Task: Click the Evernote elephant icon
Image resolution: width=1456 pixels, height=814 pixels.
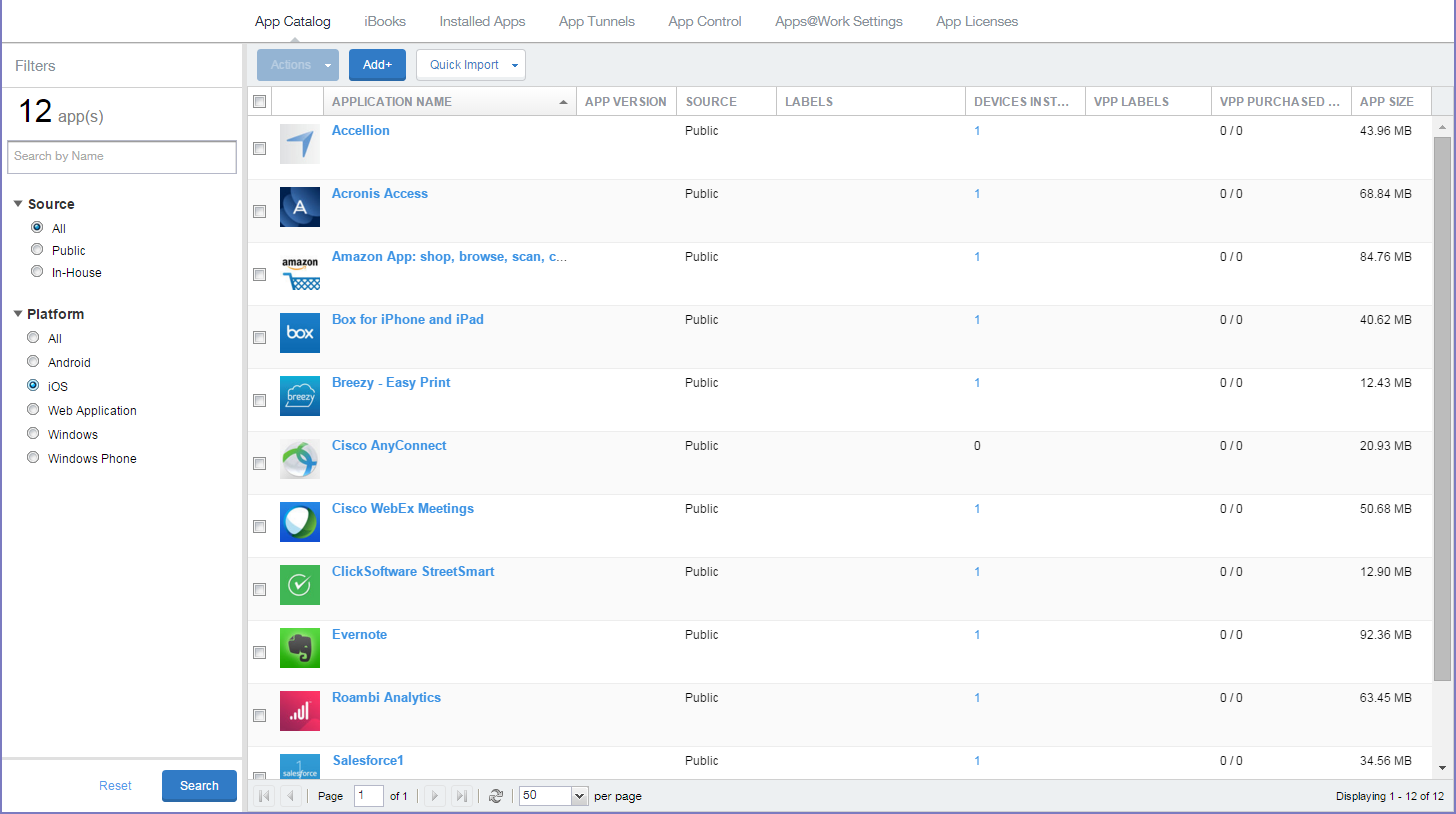Action: pyautogui.click(x=300, y=648)
